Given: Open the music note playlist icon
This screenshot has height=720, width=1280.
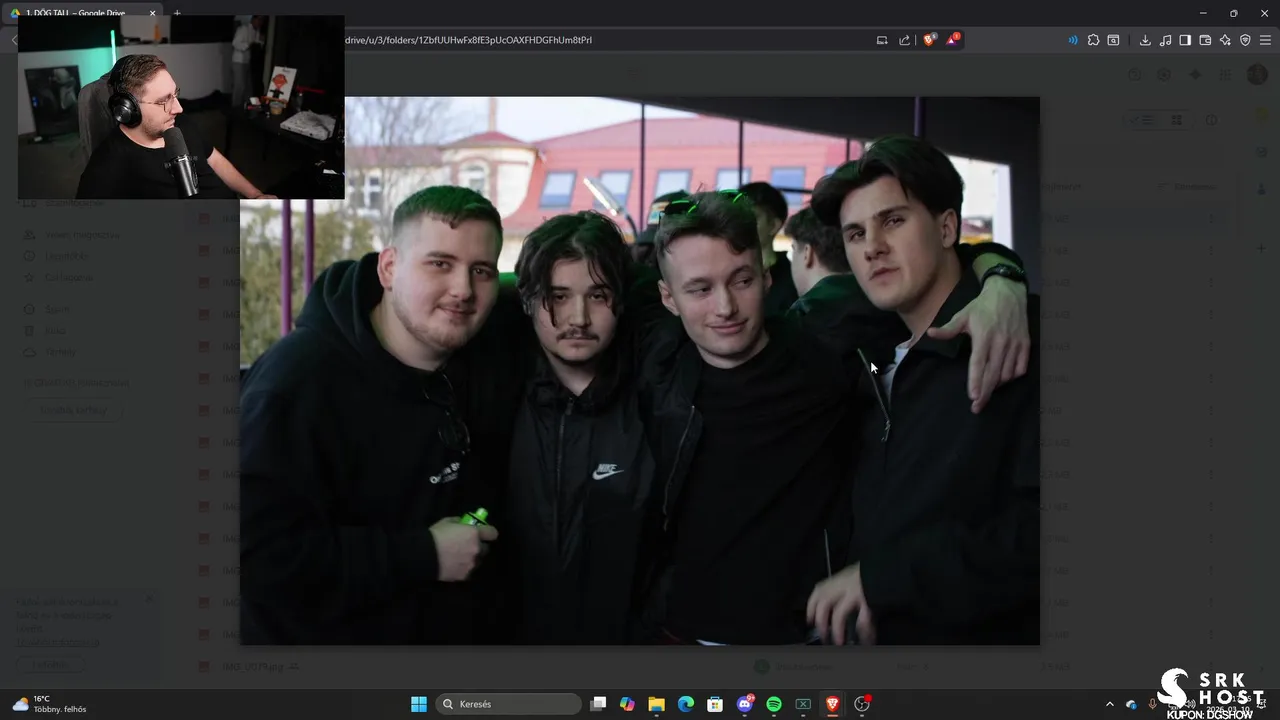Looking at the screenshot, I should coord(1165,40).
